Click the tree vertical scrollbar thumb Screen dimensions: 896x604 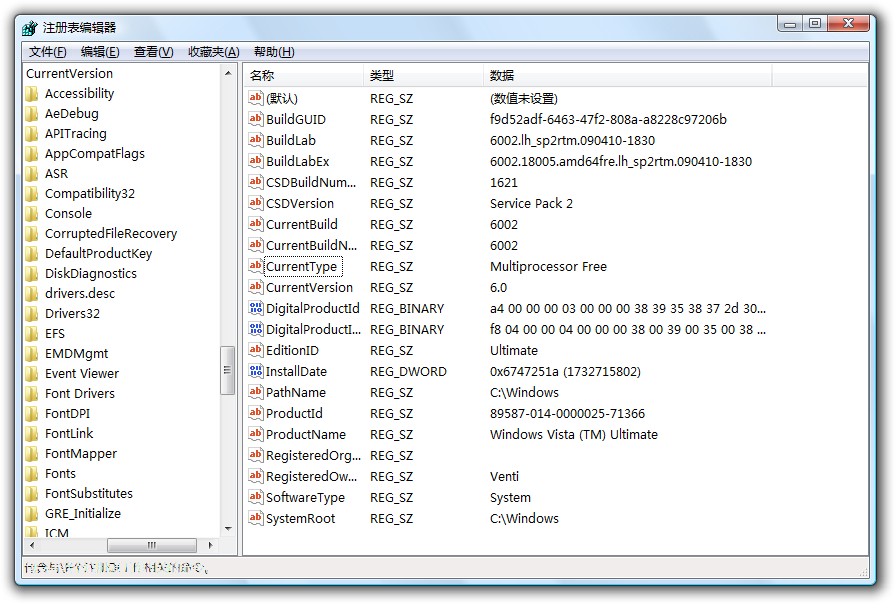(227, 370)
